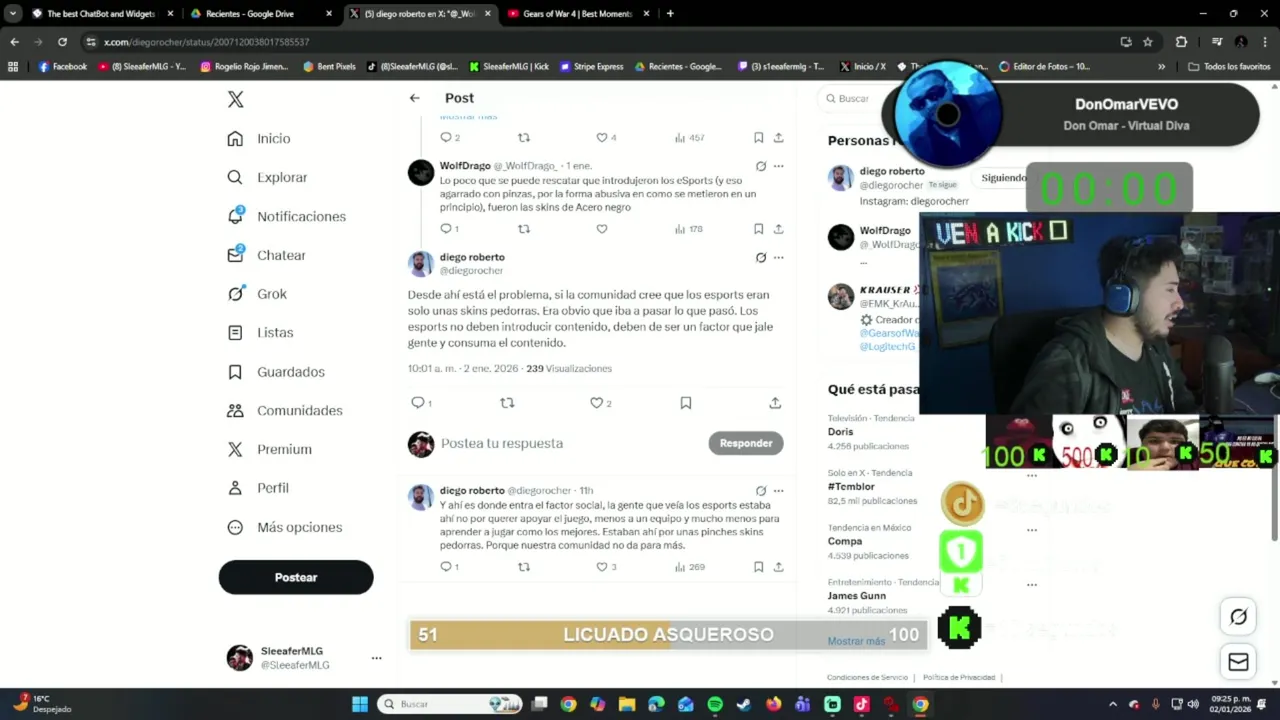Open Guardados in the sidebar
Screen dimensions: 1280x720
[276, 372]
